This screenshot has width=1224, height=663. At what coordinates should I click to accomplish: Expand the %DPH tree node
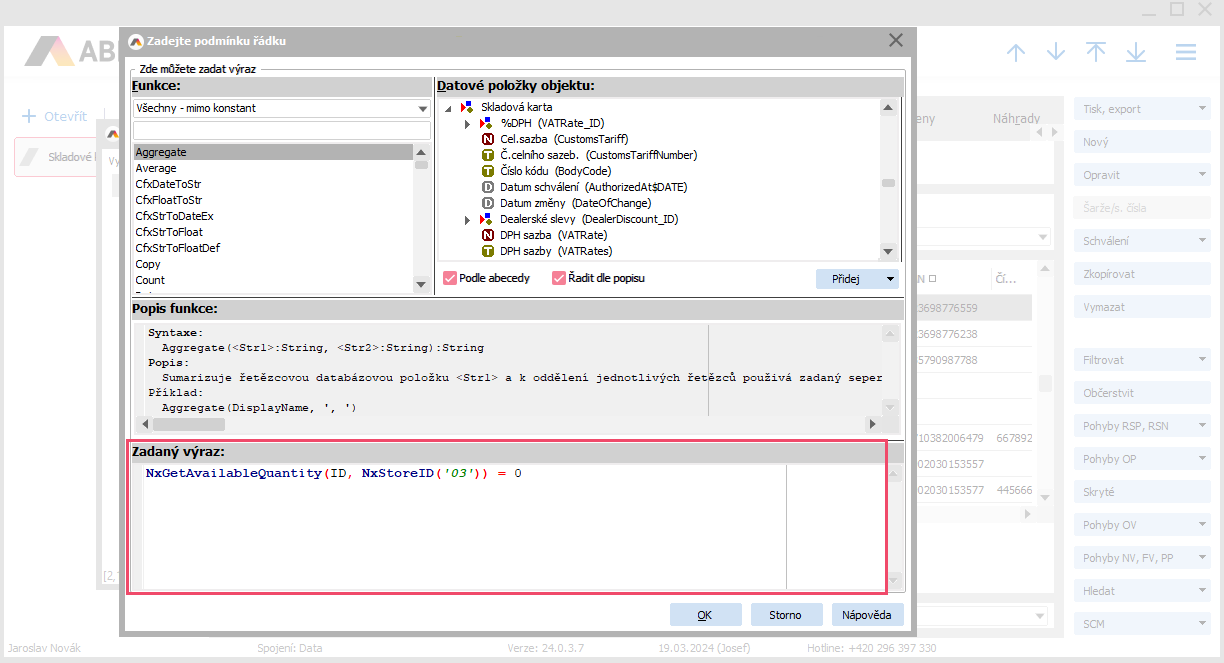click(x=467, y=123)
